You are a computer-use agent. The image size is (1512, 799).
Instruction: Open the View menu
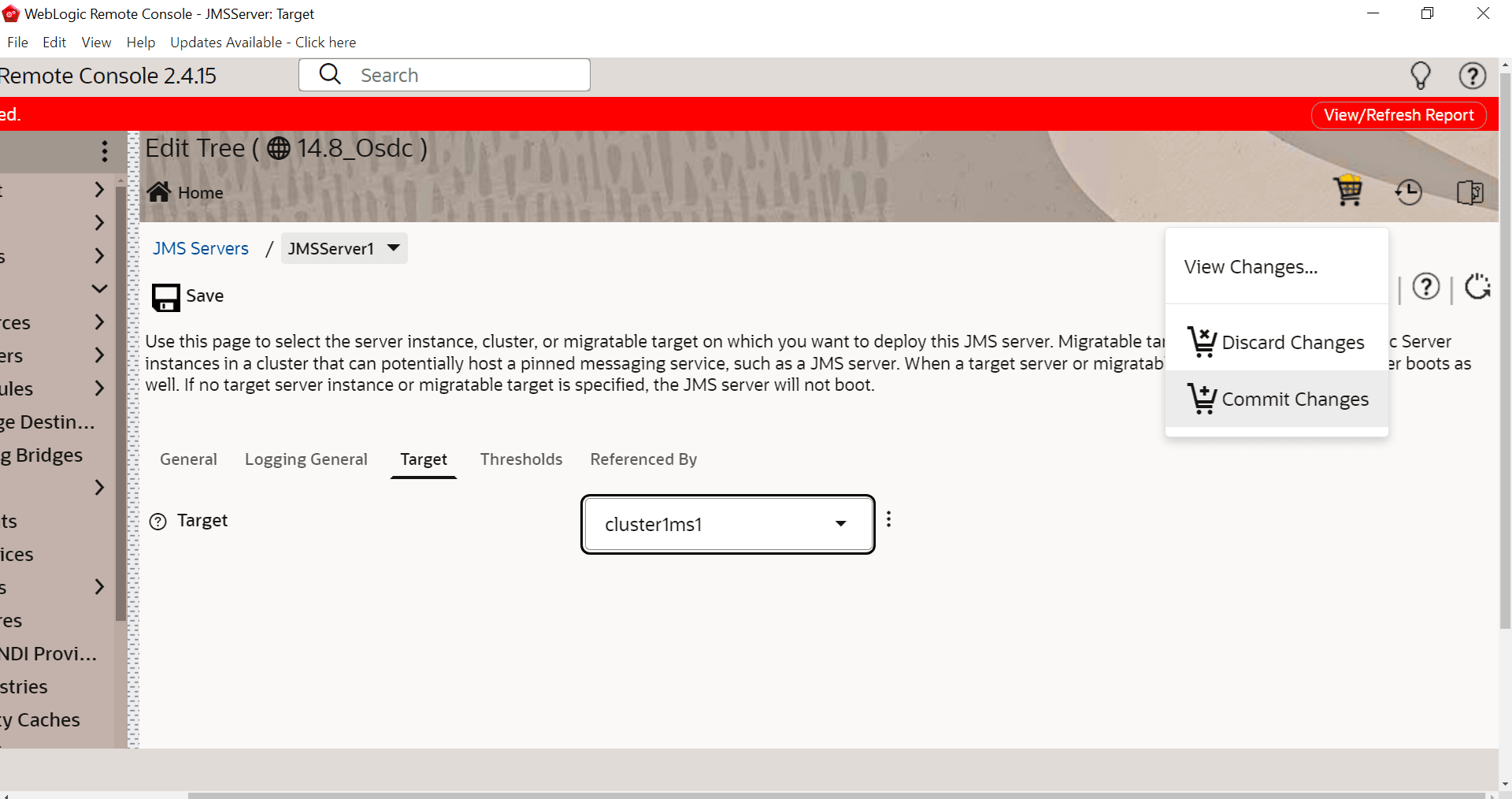pyautogui.click(x=96, y=43)
